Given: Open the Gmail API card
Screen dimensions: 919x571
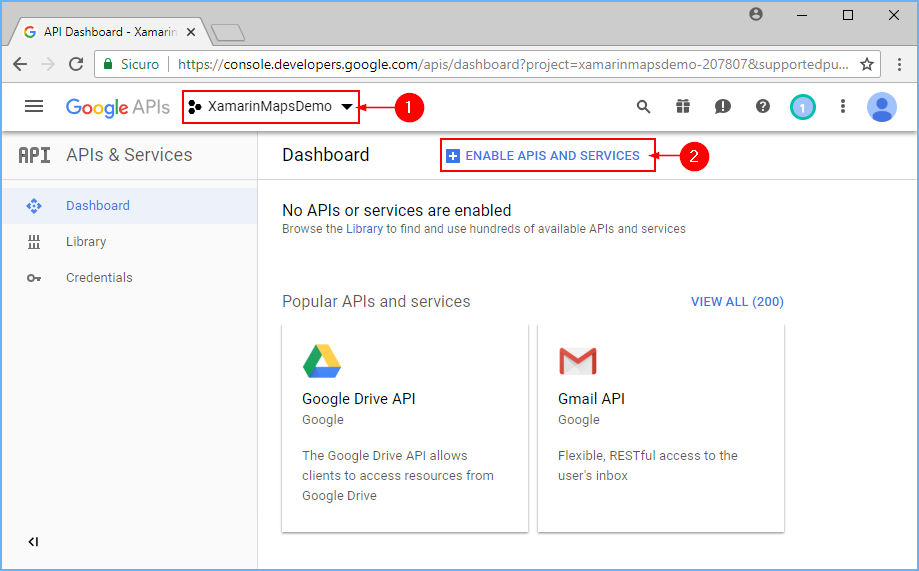Looking at the screenshot, I should pos(661,428).
